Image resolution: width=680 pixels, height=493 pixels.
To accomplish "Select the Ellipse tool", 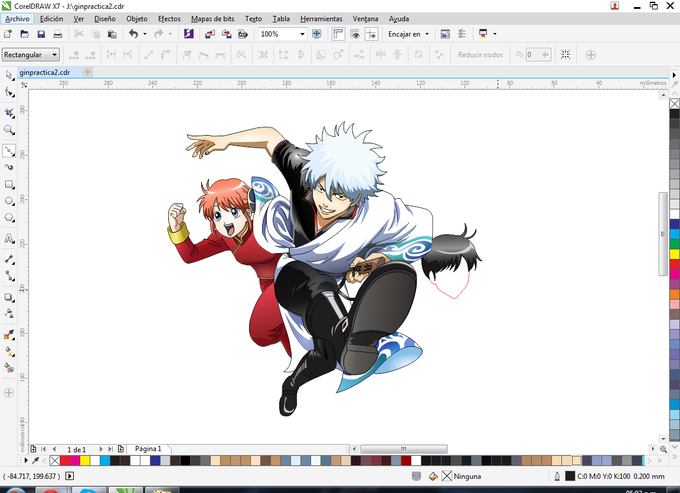I will click(9, 201).
